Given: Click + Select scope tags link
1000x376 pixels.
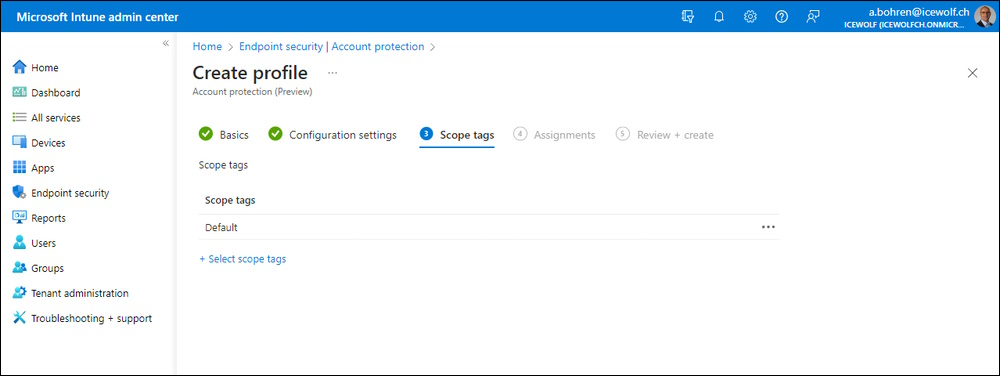Looking at the screenshot, I should (x=242, y=259).
